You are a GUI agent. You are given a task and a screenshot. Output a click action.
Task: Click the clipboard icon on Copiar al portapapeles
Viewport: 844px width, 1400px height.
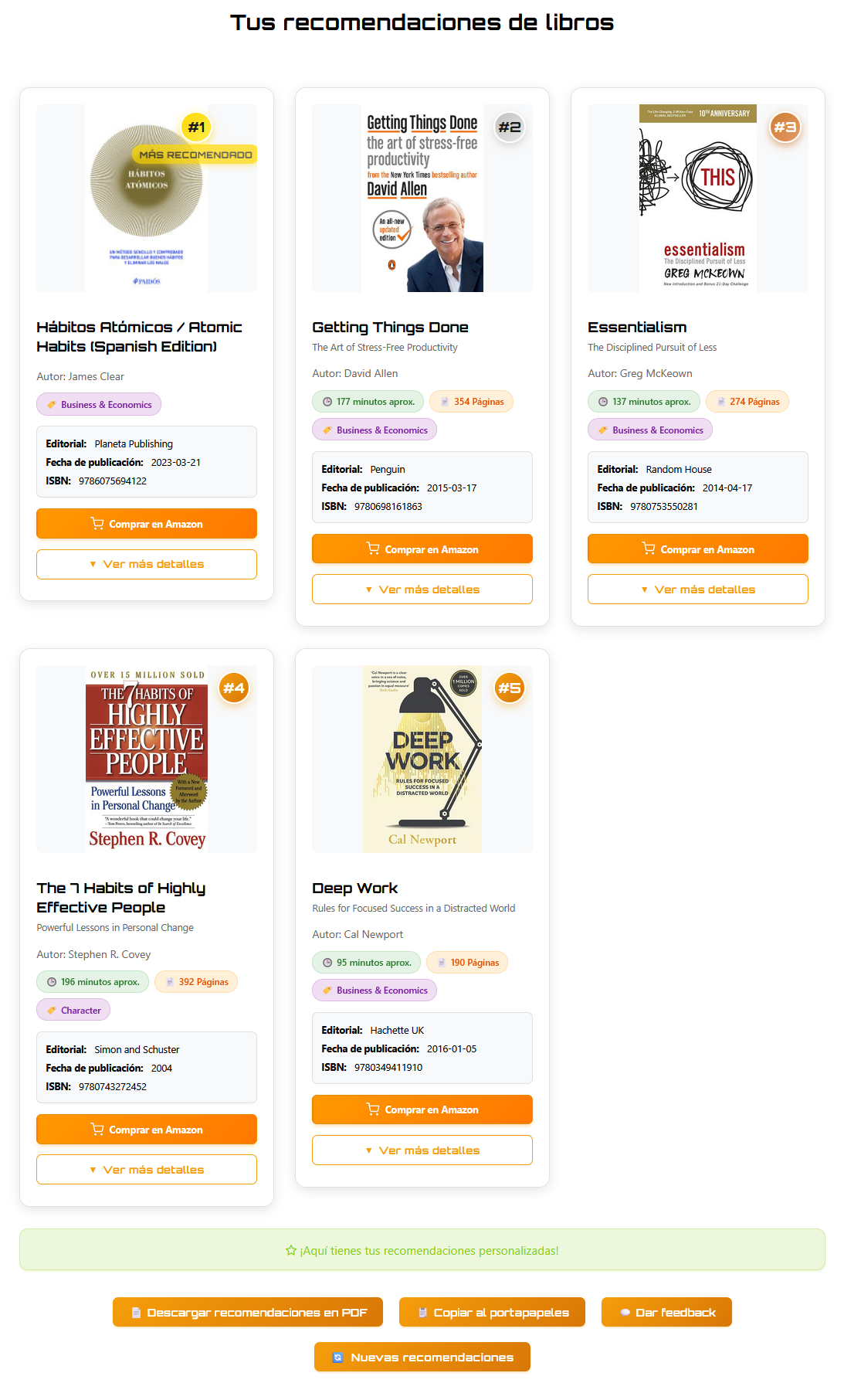(422, 1312)
